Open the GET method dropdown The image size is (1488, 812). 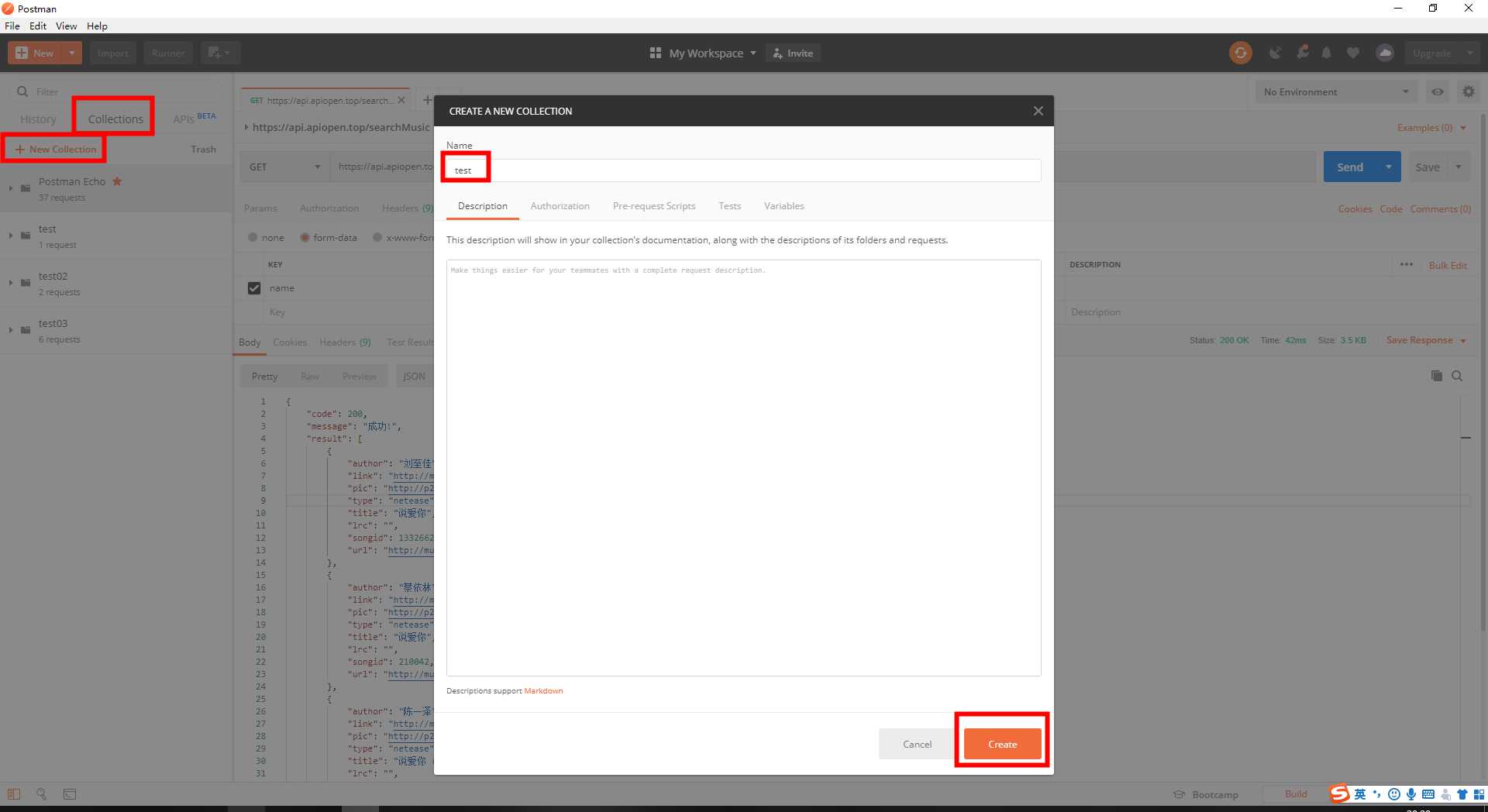click(285, 167)
